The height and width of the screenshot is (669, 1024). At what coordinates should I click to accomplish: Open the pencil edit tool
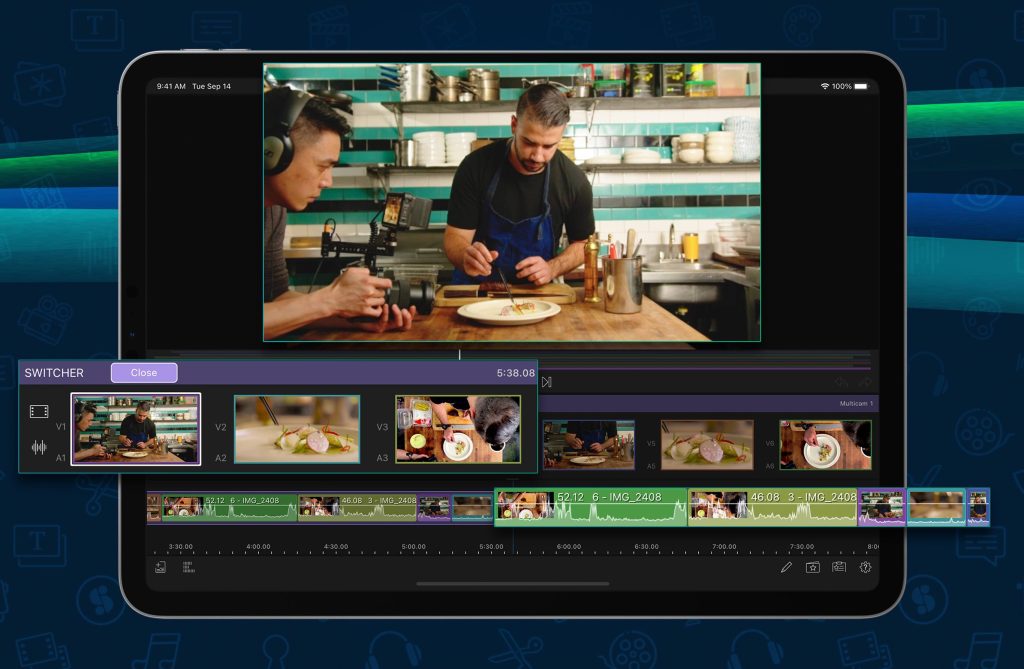click(787, 567)
